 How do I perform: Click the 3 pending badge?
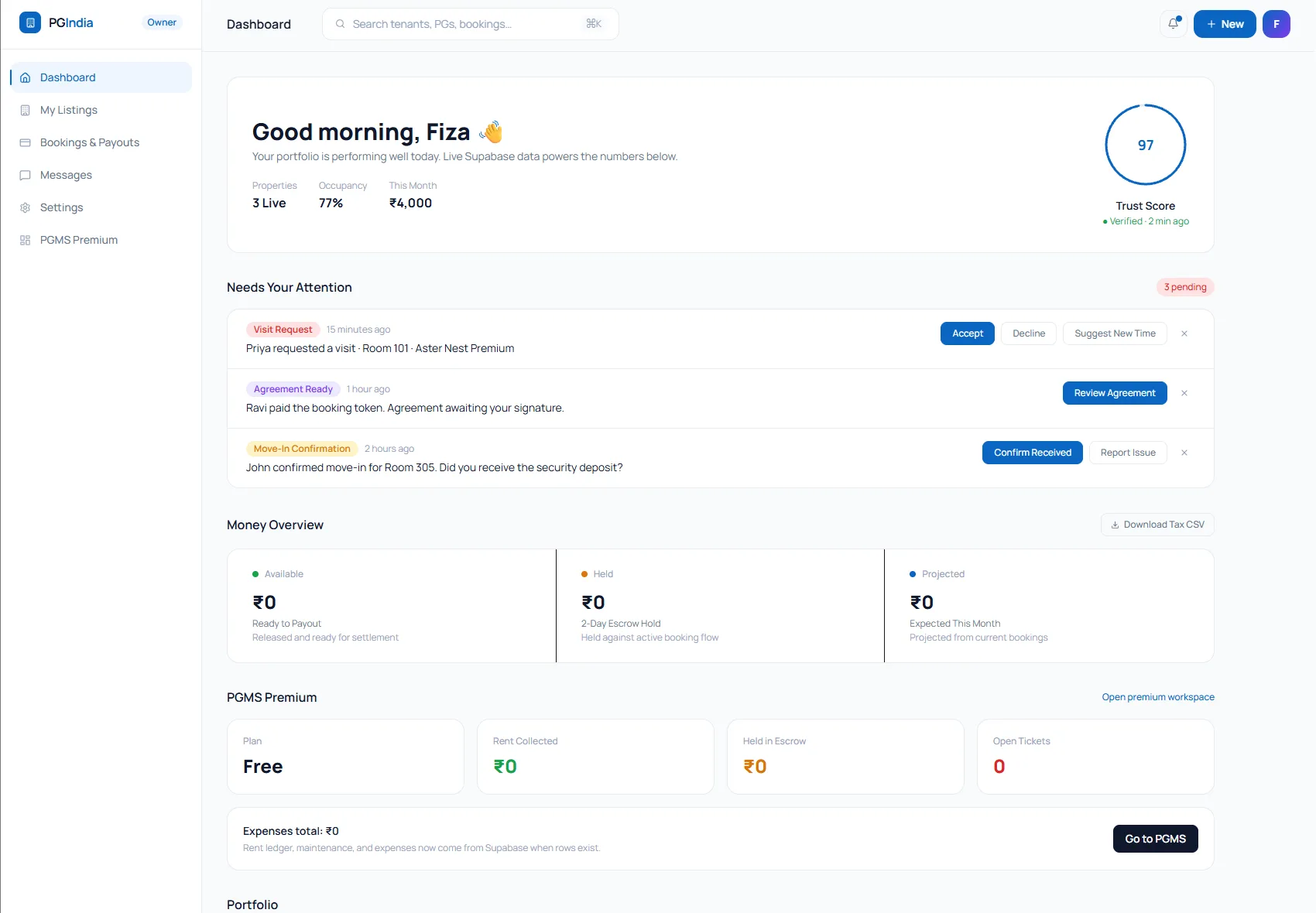(x=1185, y=287)
